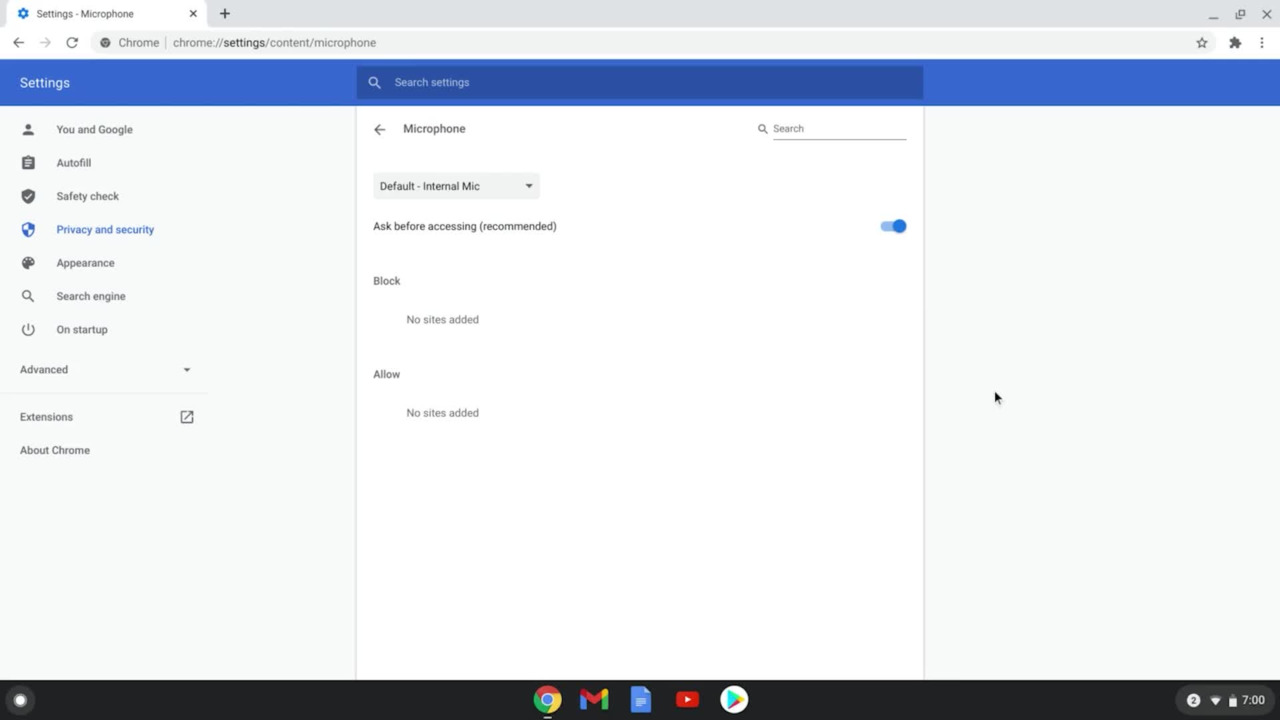This screenshot has width=1280, height=720.
Task: Open the Safety check section
Action: click(87, 196)
